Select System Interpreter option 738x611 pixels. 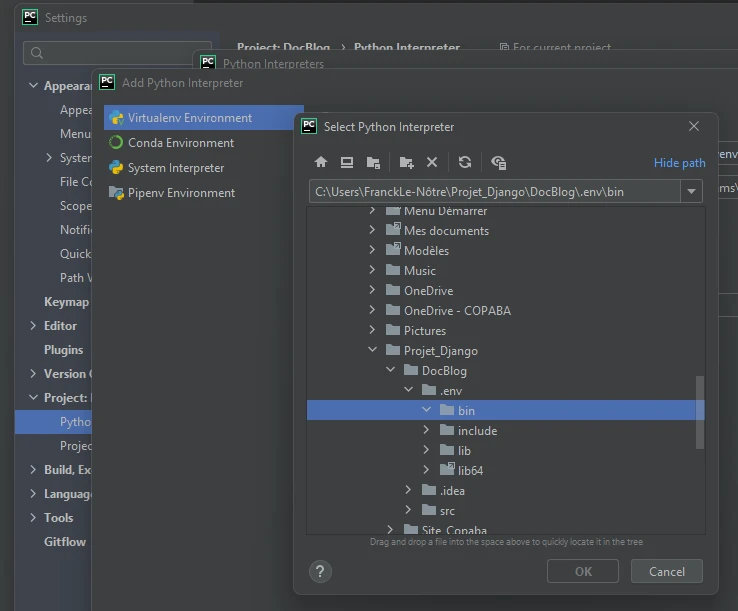tap(175, 168)
